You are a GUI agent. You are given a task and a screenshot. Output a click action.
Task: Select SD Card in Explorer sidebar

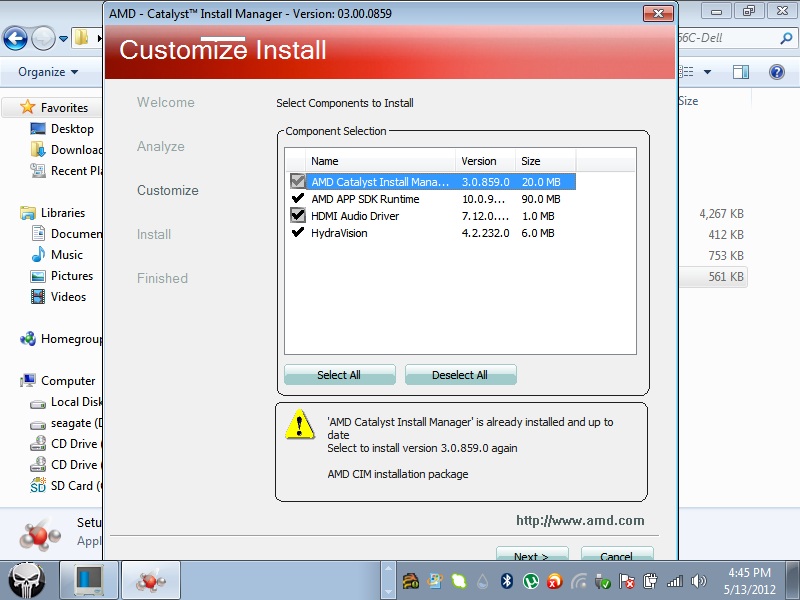tap(65, 486)
